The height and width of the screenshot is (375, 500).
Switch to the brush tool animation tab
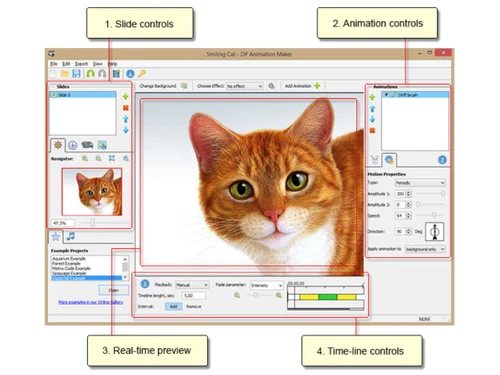coord(375,160)
